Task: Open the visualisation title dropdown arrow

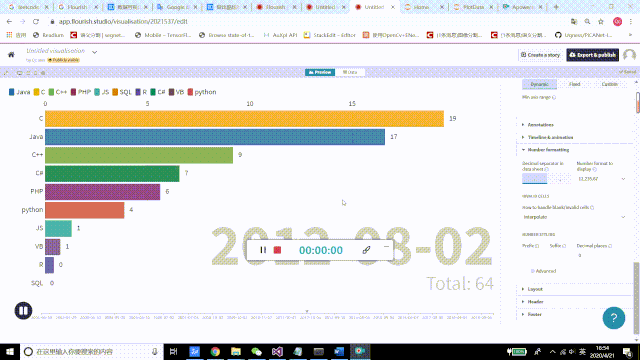Action: 95,52
